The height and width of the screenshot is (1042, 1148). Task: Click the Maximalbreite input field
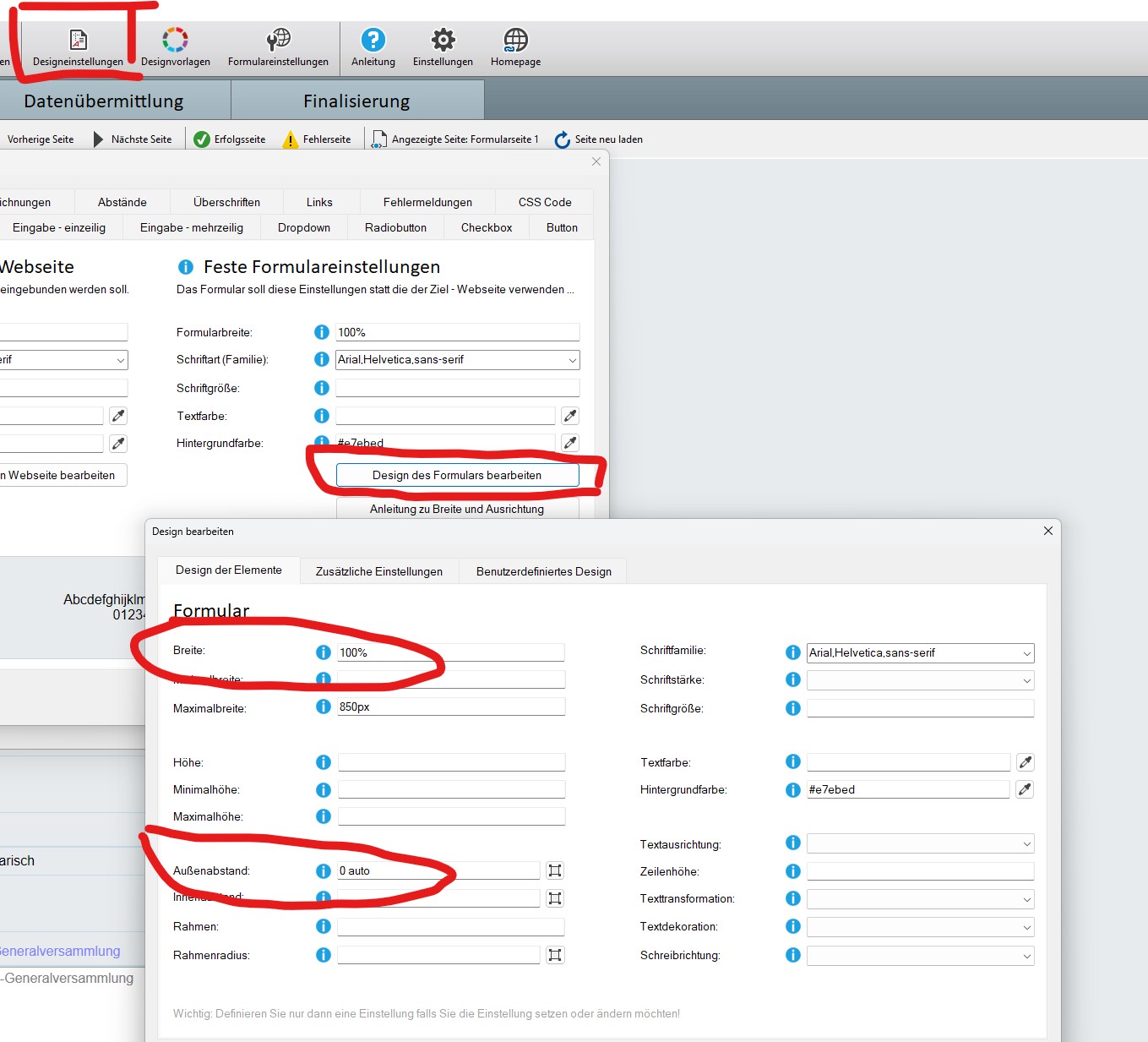tap(451, 706)
